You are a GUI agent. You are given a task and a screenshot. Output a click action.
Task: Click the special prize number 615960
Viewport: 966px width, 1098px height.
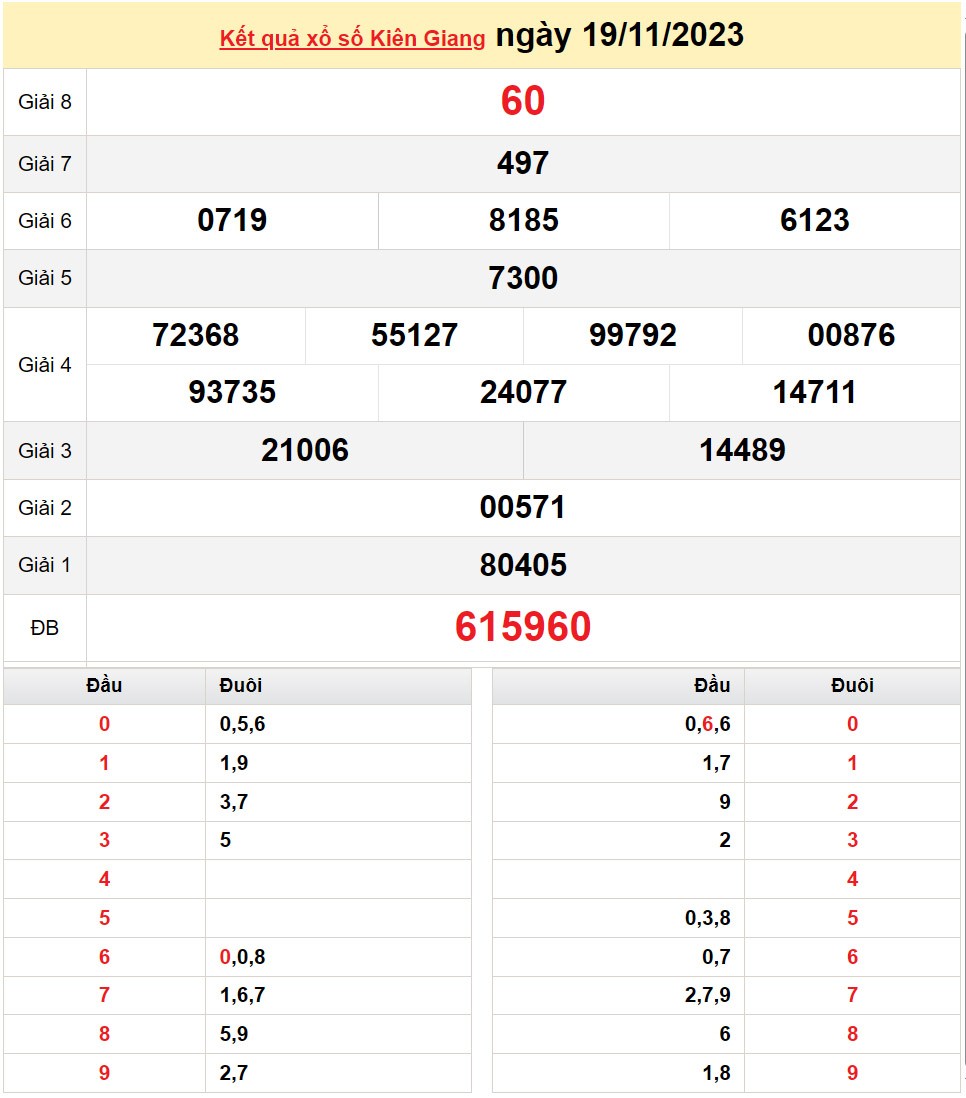coord(522,627)
